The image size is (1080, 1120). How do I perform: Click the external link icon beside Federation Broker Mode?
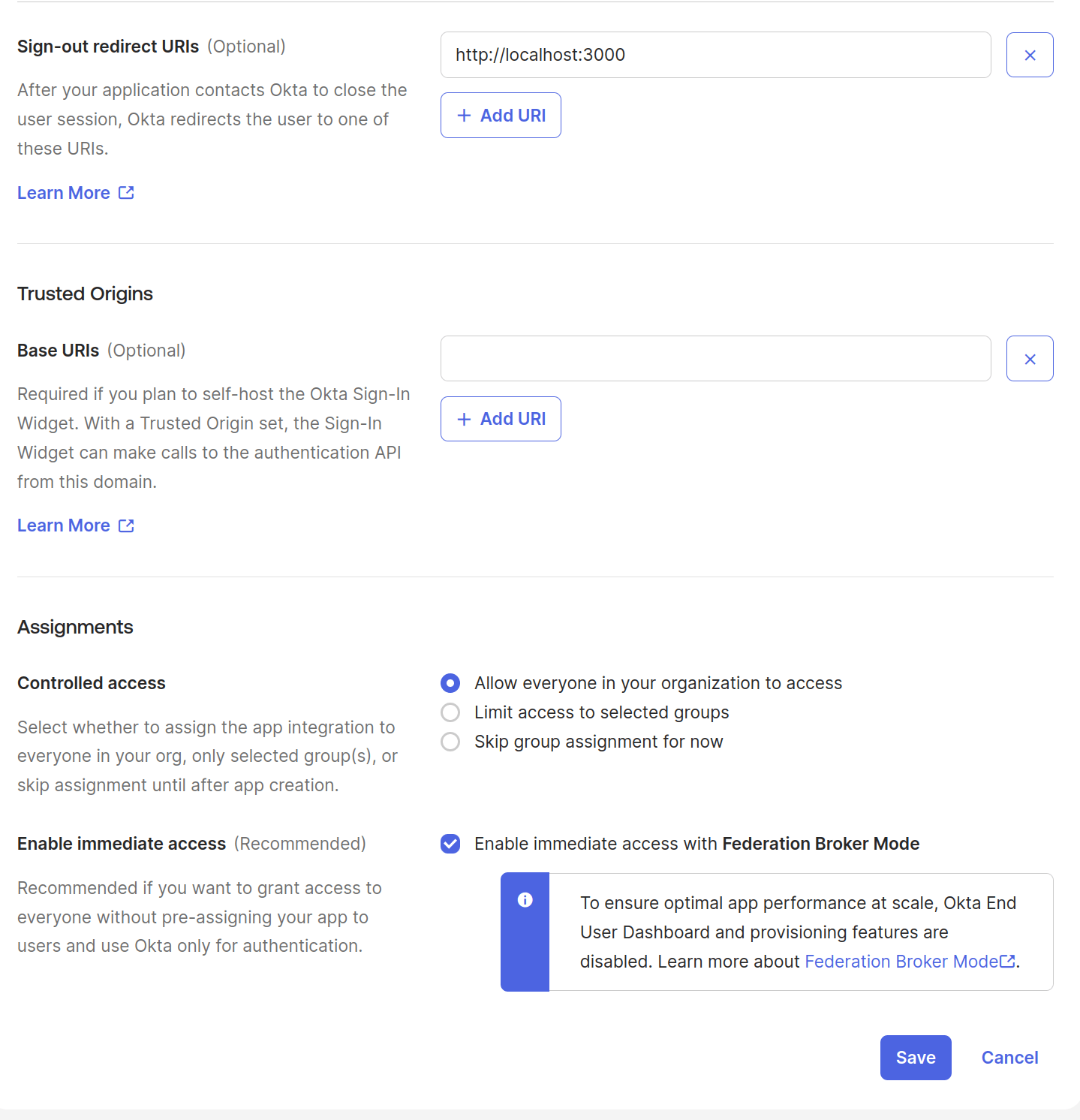coord(1008,961)
